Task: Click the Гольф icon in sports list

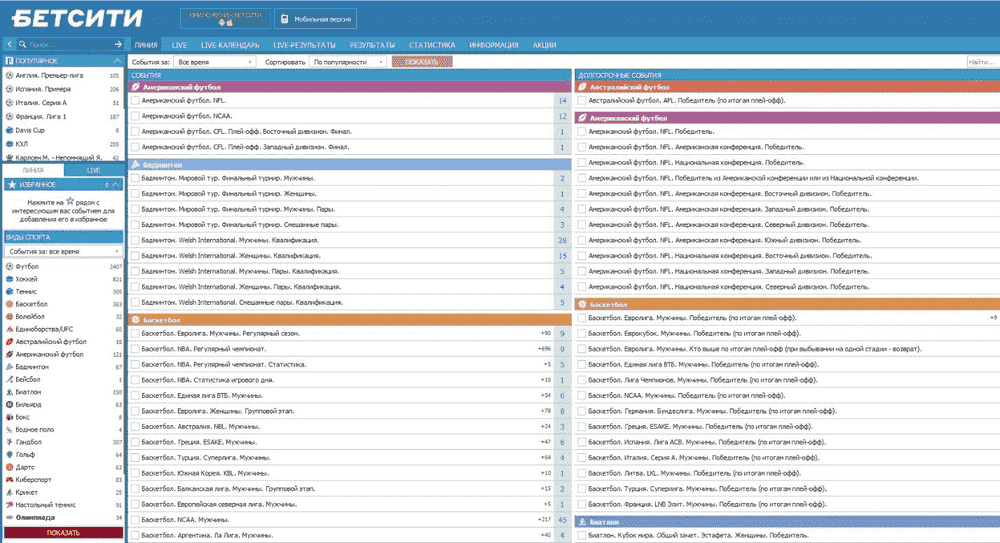Action: coord(10,454)
